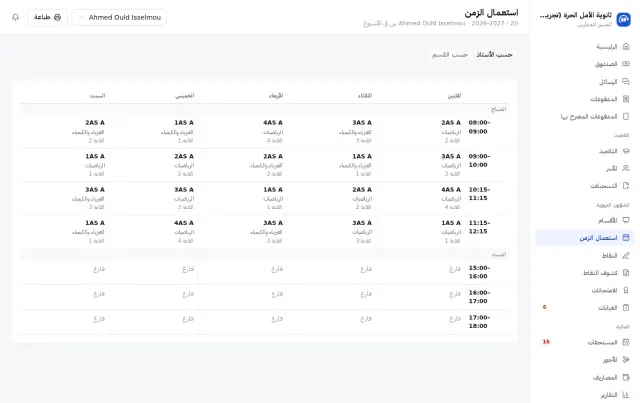
Task: Select الثلاثاء 08:00 lesson 3AS A
Action: pyautogui.click(x=355, y=131)
